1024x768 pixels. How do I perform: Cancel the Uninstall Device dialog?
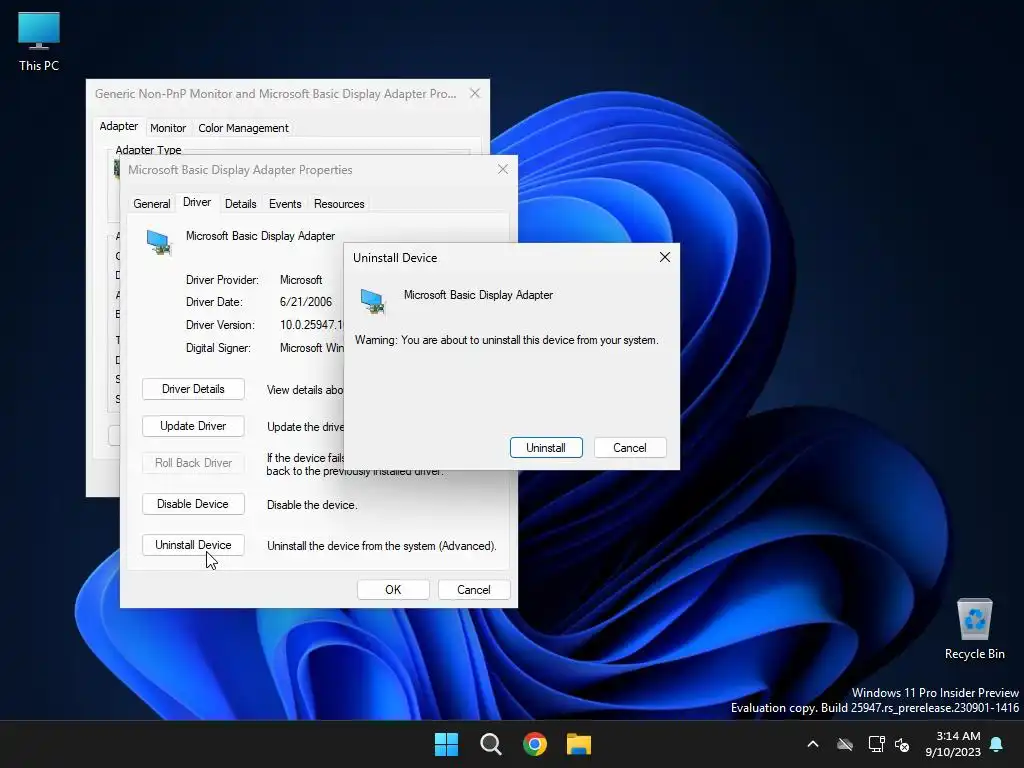coord(630,447)
